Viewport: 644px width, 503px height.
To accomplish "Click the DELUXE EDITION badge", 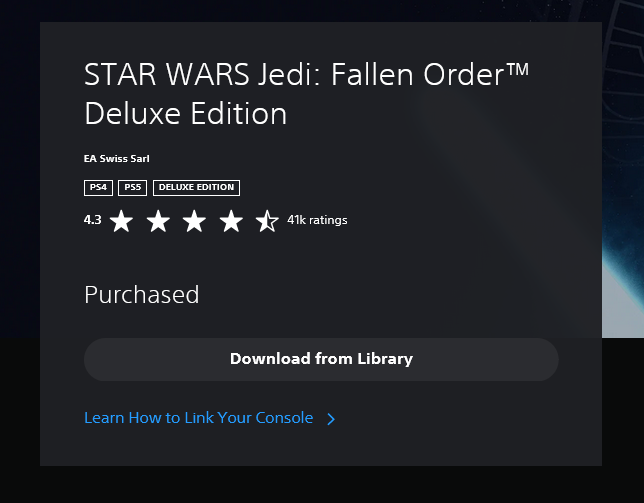I will coord(196,187).
